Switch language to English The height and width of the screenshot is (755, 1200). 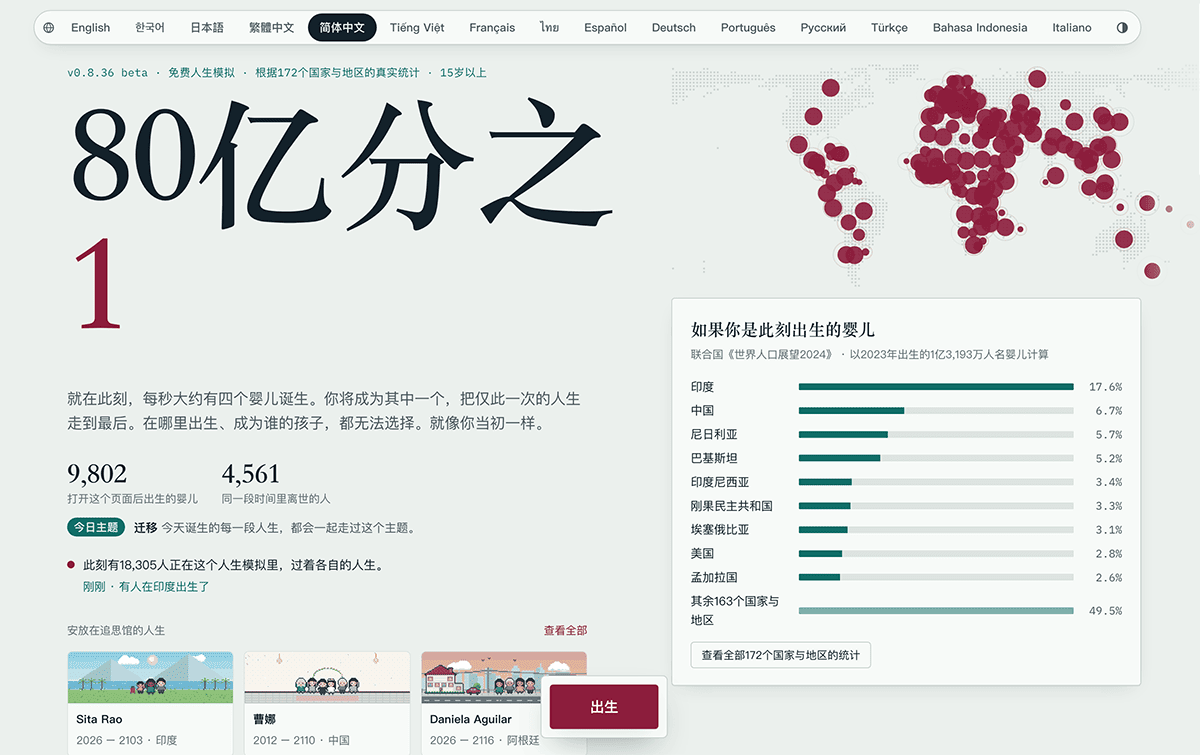tap(91, 28)
